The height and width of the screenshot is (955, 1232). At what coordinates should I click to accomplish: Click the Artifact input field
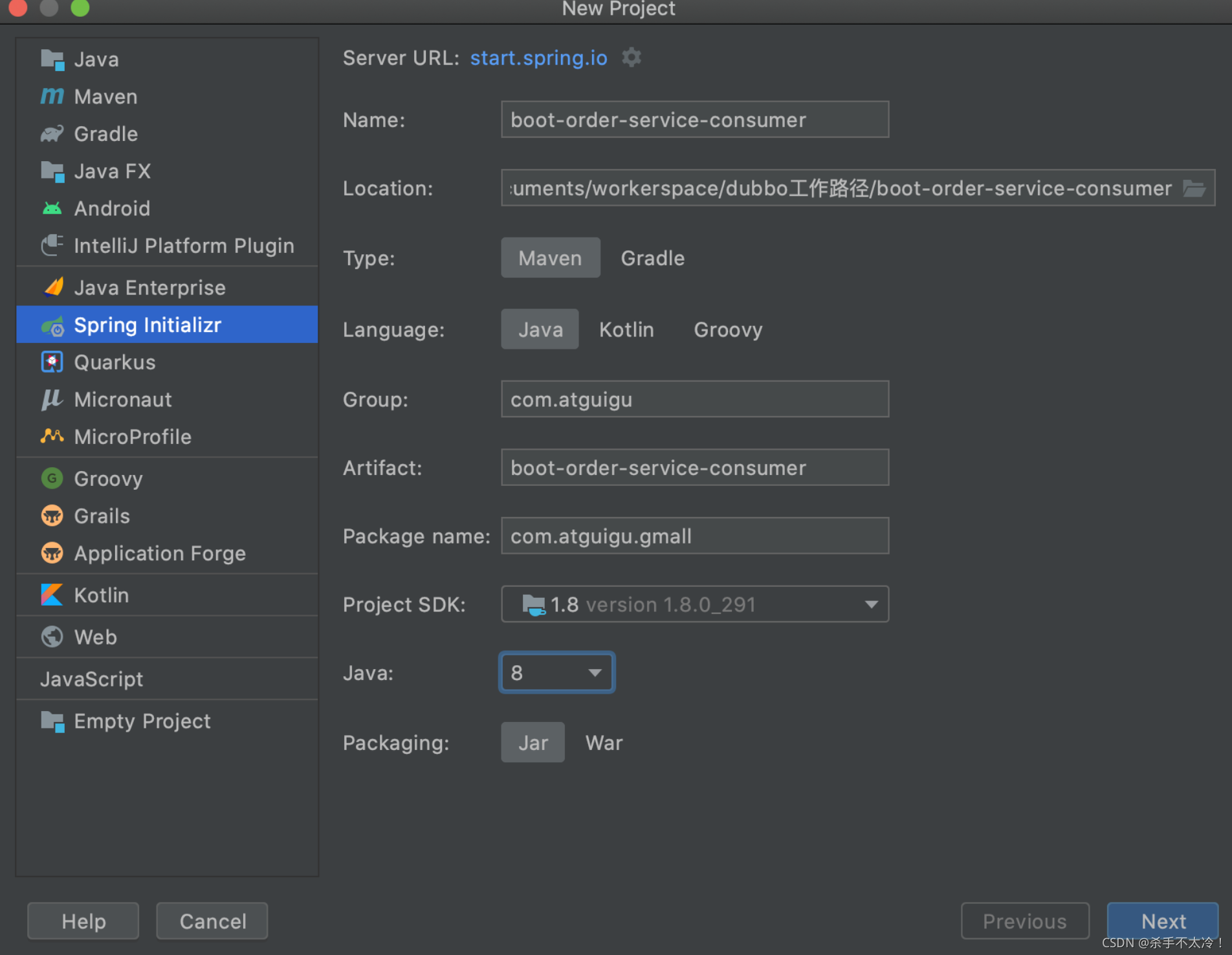pyautogui.click(x=695, y=468)
